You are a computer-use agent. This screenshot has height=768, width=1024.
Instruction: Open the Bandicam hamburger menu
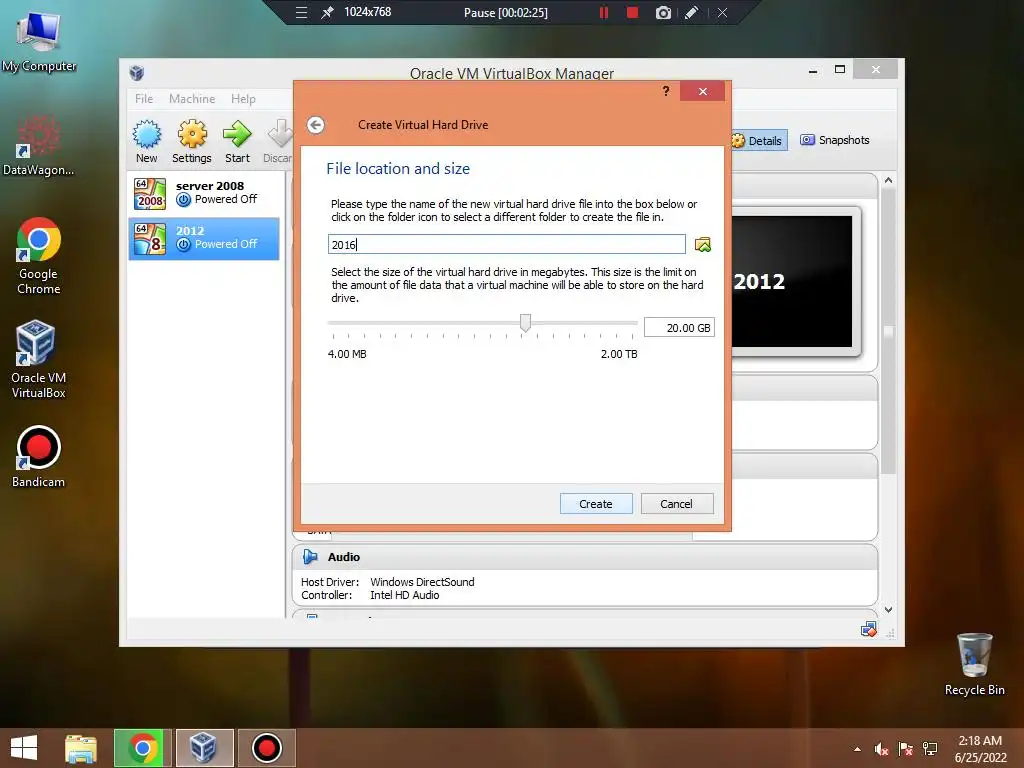pyautogui.click(x=301, y=12)
